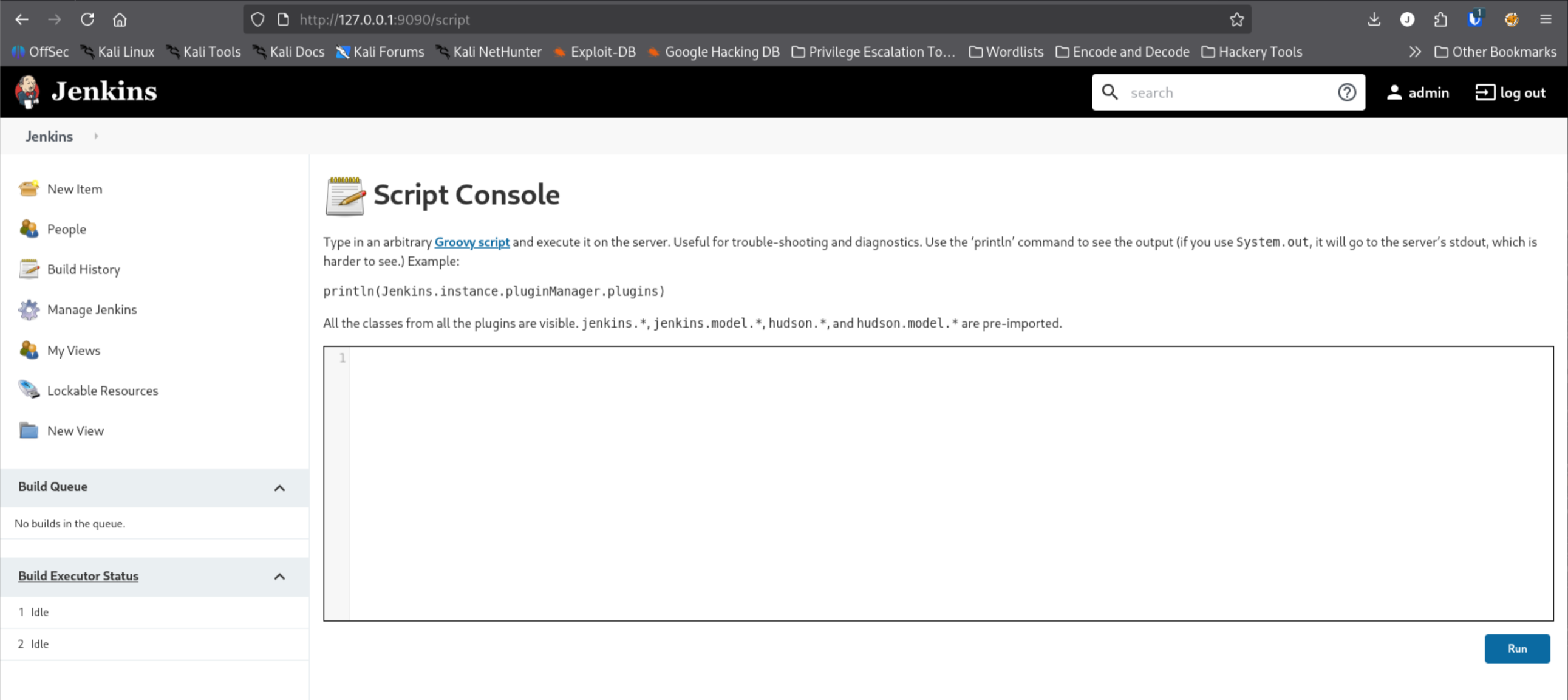The image size is (1568, 700).
Task: Open the Google Hacking DB bookmark
Action: (x=714, y=52)
